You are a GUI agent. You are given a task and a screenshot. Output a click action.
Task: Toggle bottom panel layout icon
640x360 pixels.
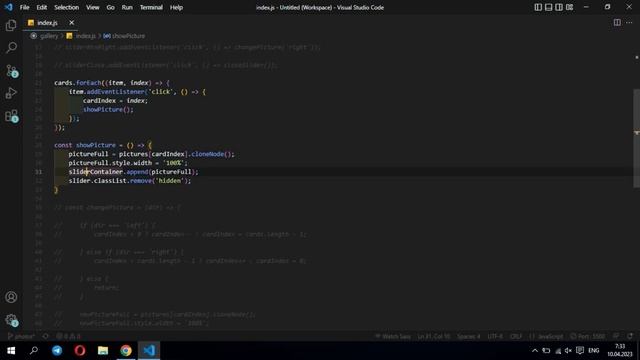click(549, 7)
